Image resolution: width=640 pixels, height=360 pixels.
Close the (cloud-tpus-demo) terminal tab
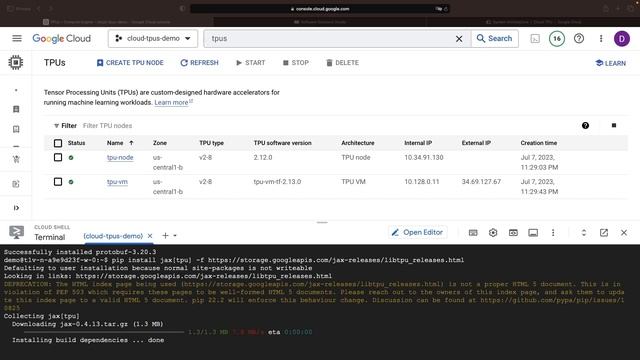(150, 236)
